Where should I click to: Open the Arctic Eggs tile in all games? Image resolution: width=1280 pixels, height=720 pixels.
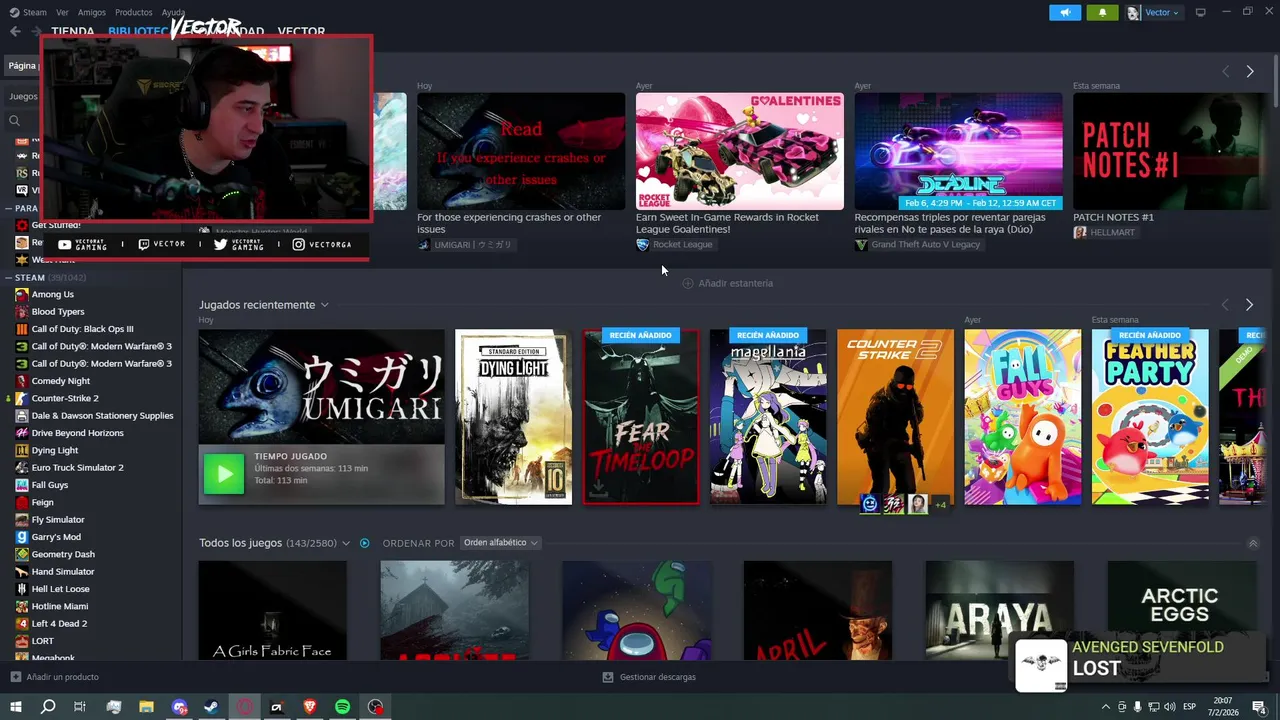[1181, 610]
